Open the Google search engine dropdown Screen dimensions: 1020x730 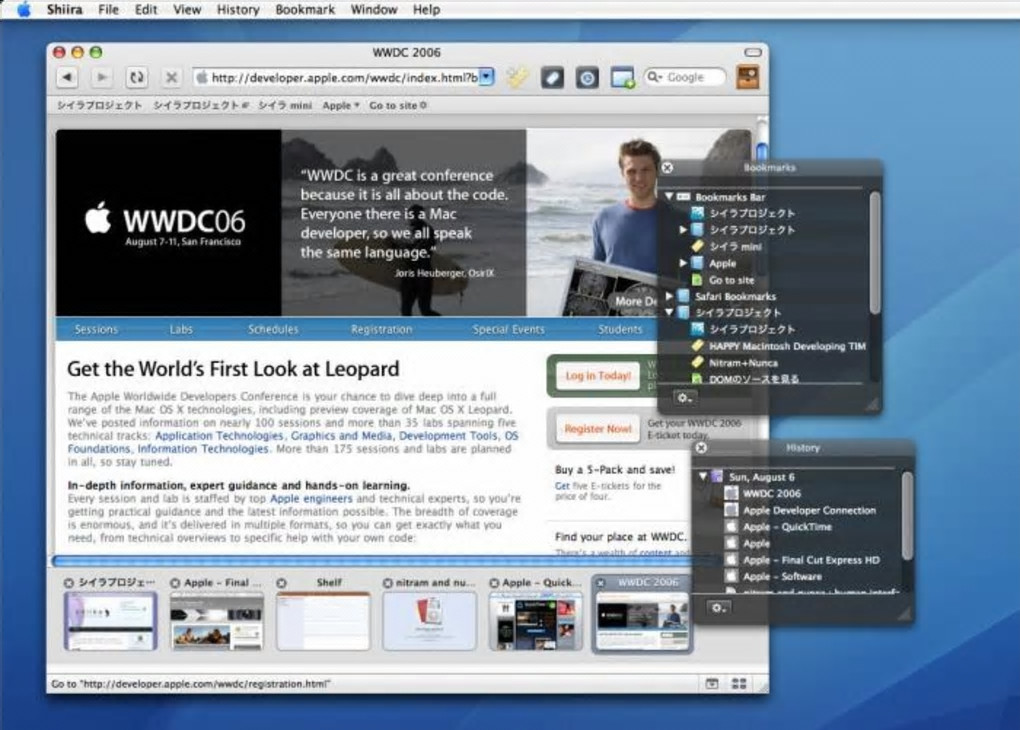click(x=654, y=77)
